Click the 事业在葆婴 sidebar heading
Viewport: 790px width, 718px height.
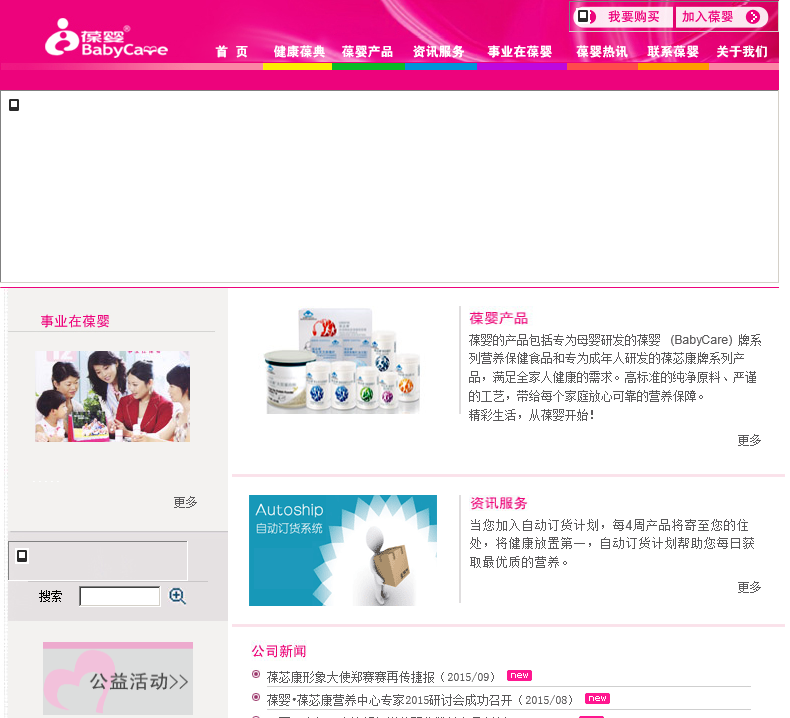pyautogui.click(x=75, y=321)
